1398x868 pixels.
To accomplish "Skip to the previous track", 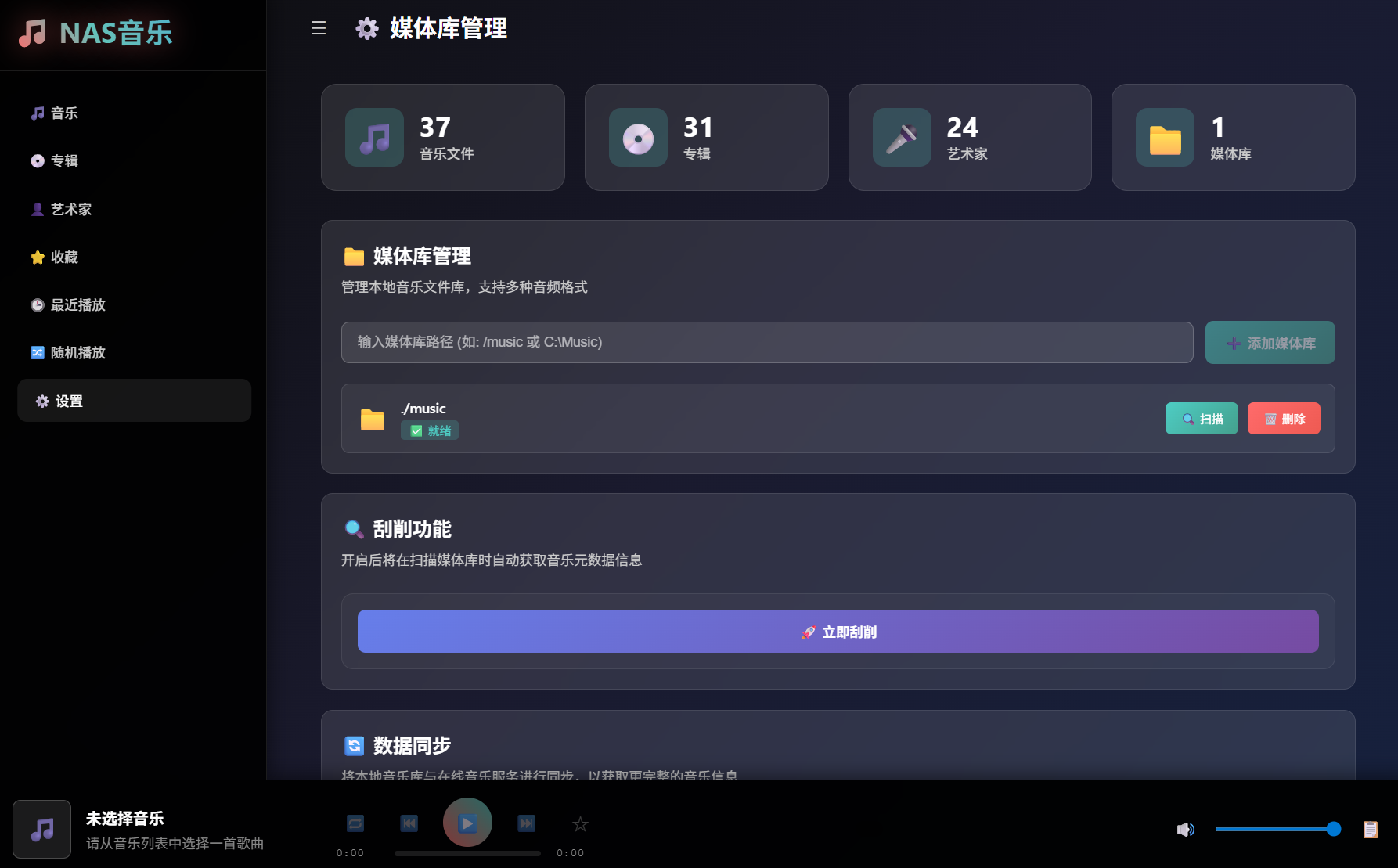I will point(409,823).
